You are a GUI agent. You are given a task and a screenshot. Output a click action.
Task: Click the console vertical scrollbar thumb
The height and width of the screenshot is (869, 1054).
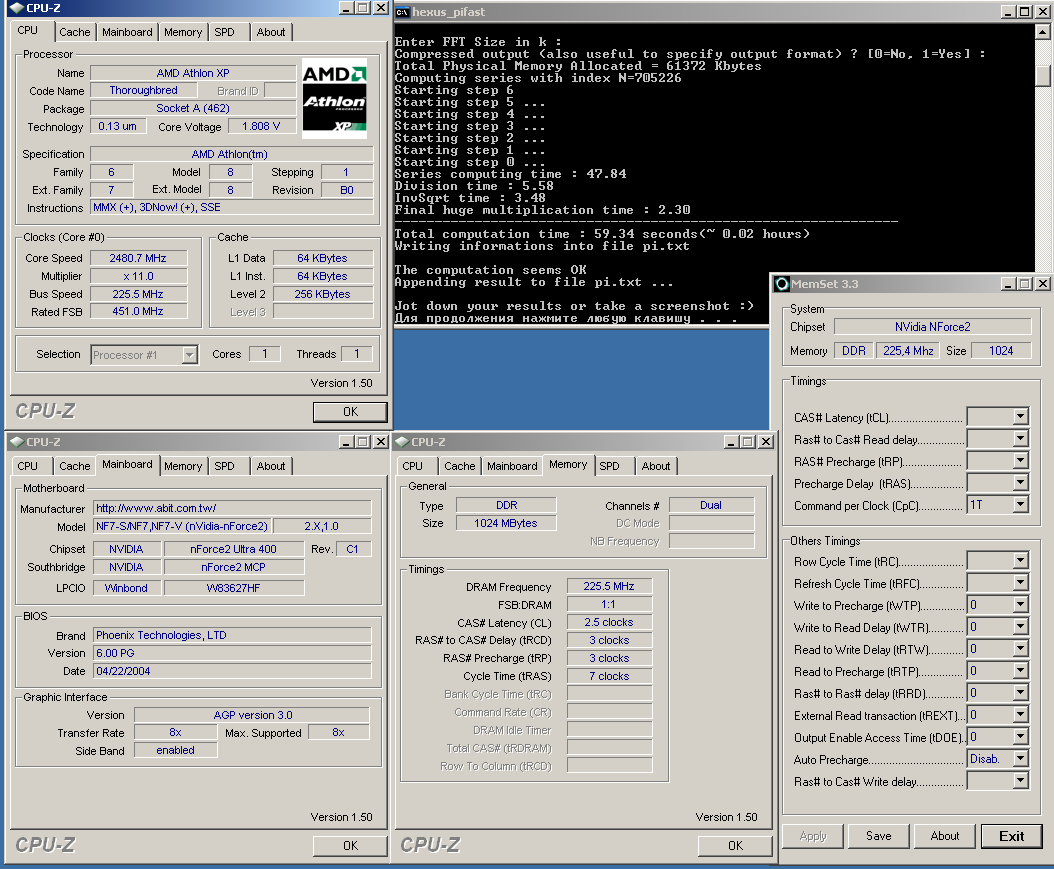(1043, 75)
